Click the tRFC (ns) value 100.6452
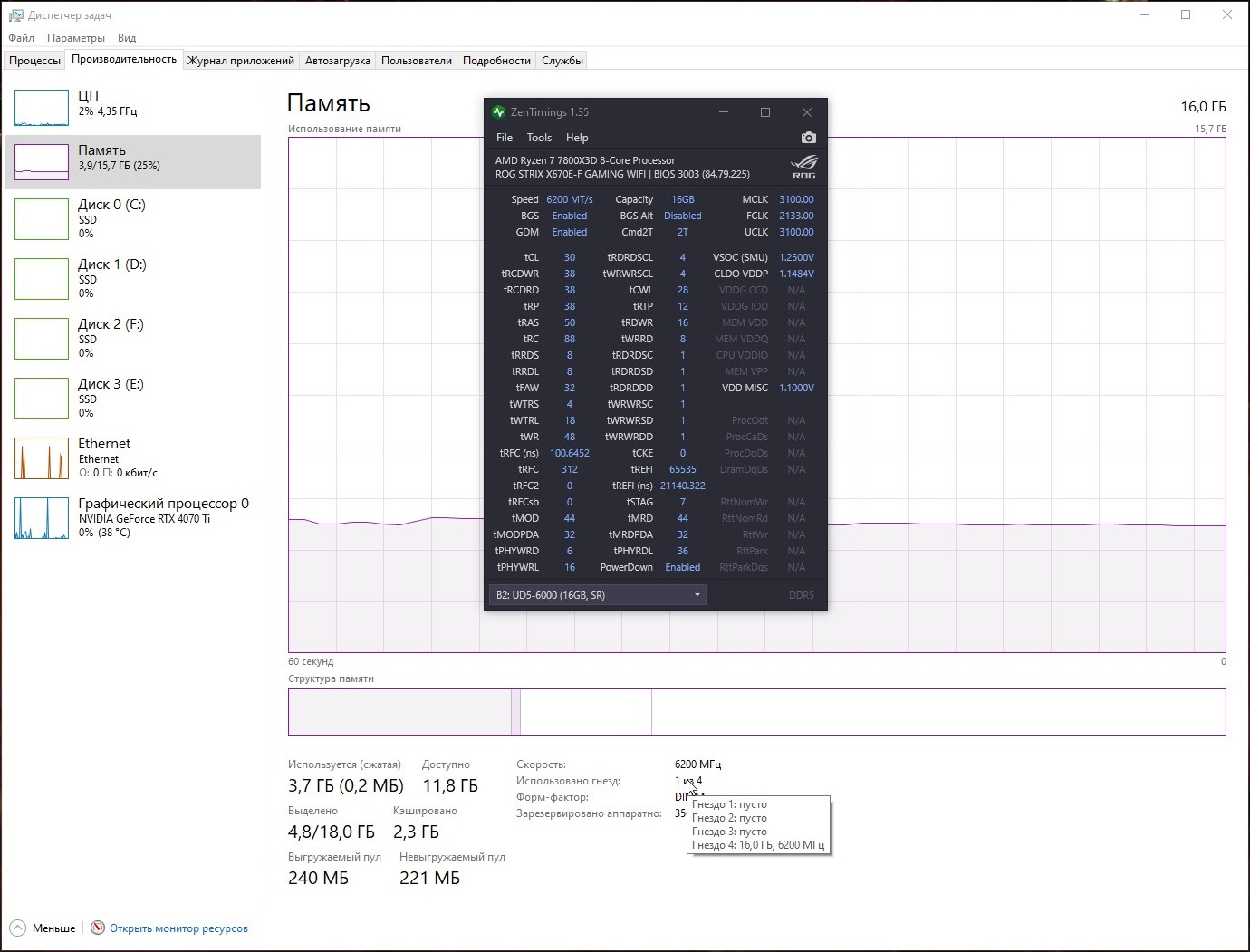1250x952 pixels. [x=570, y=453]
